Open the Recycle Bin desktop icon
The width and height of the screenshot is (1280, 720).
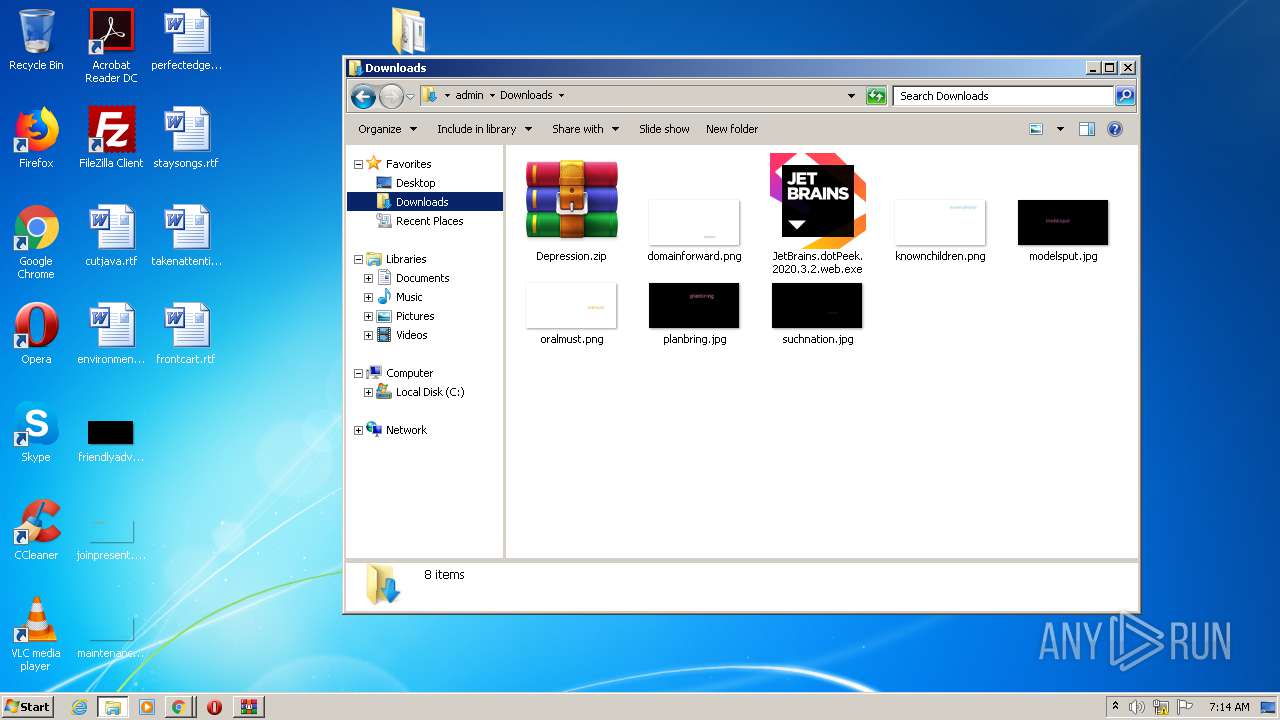[36, 40]
